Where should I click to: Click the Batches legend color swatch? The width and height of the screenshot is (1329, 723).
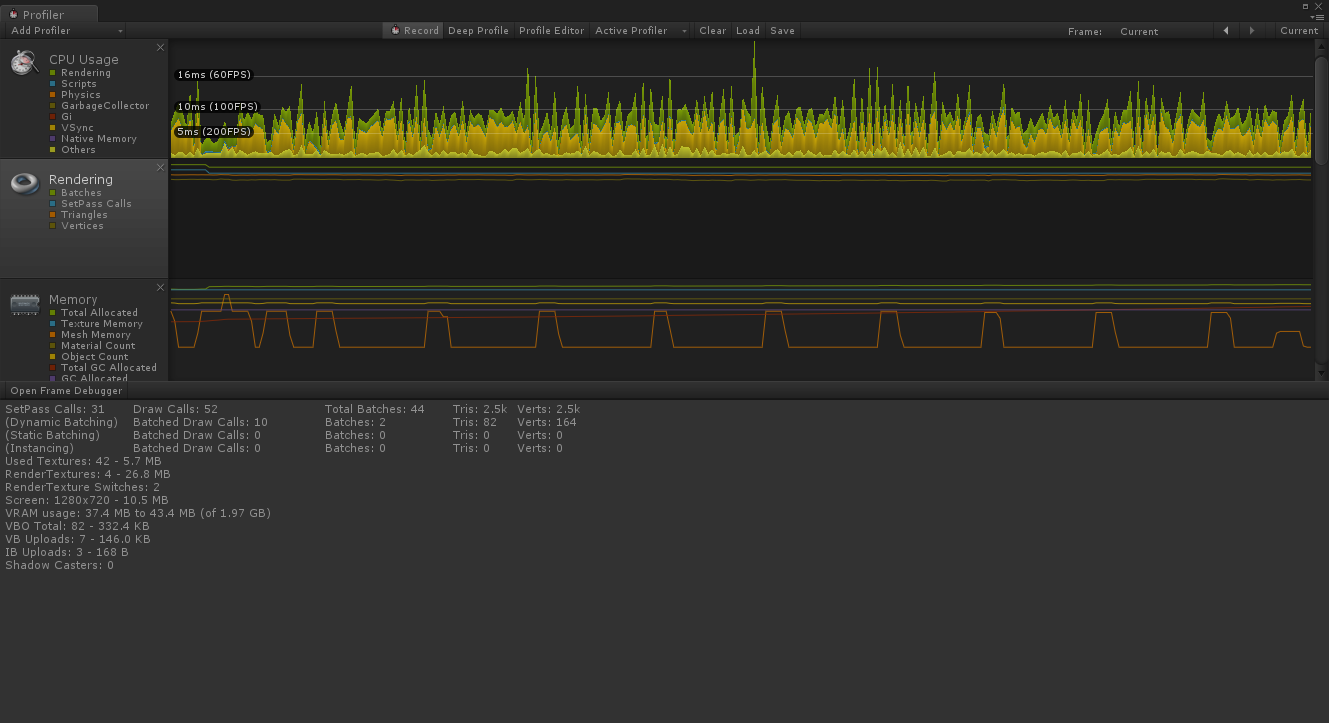pyautogui.click(x=52, y=193)
